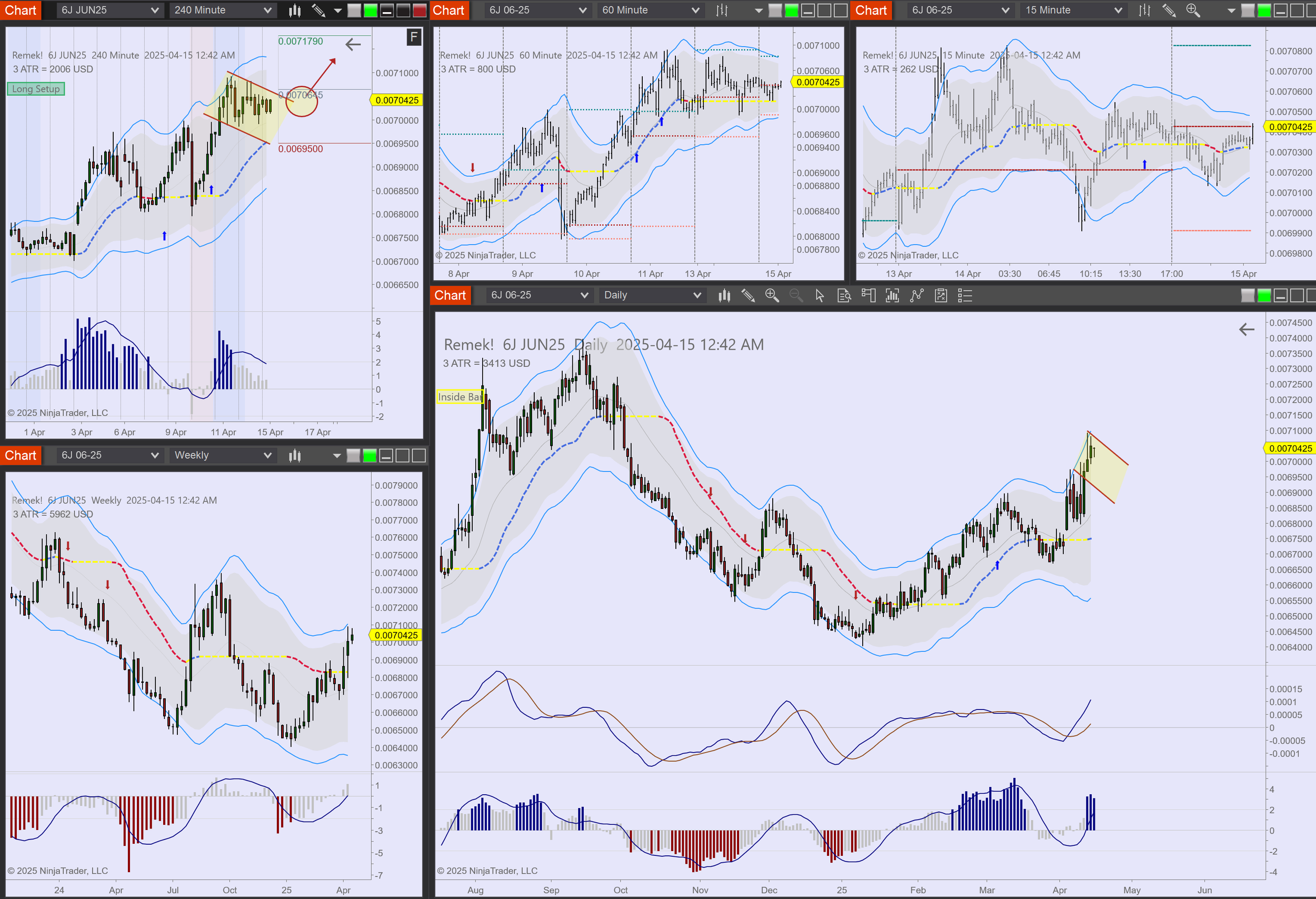Click the Chart tab of the 15 Minute window

[x=870, y=10]
